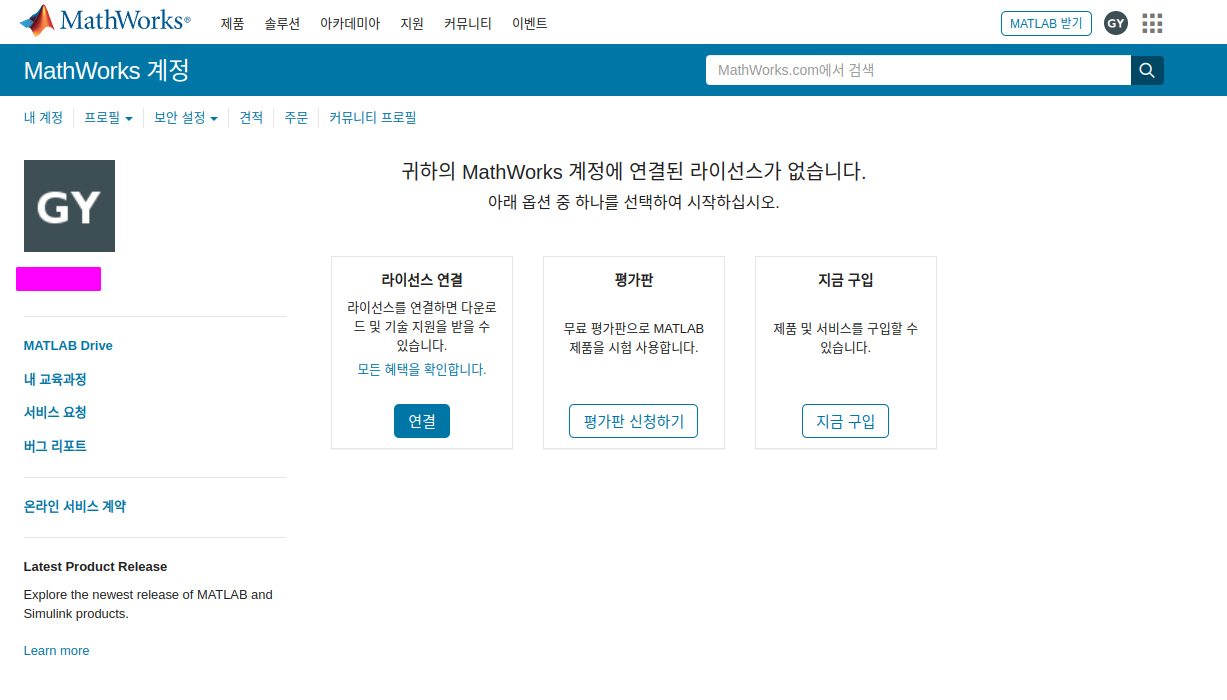Click the MathWorks logo
The image size is (1227, 700).
[x=105, y=20]
